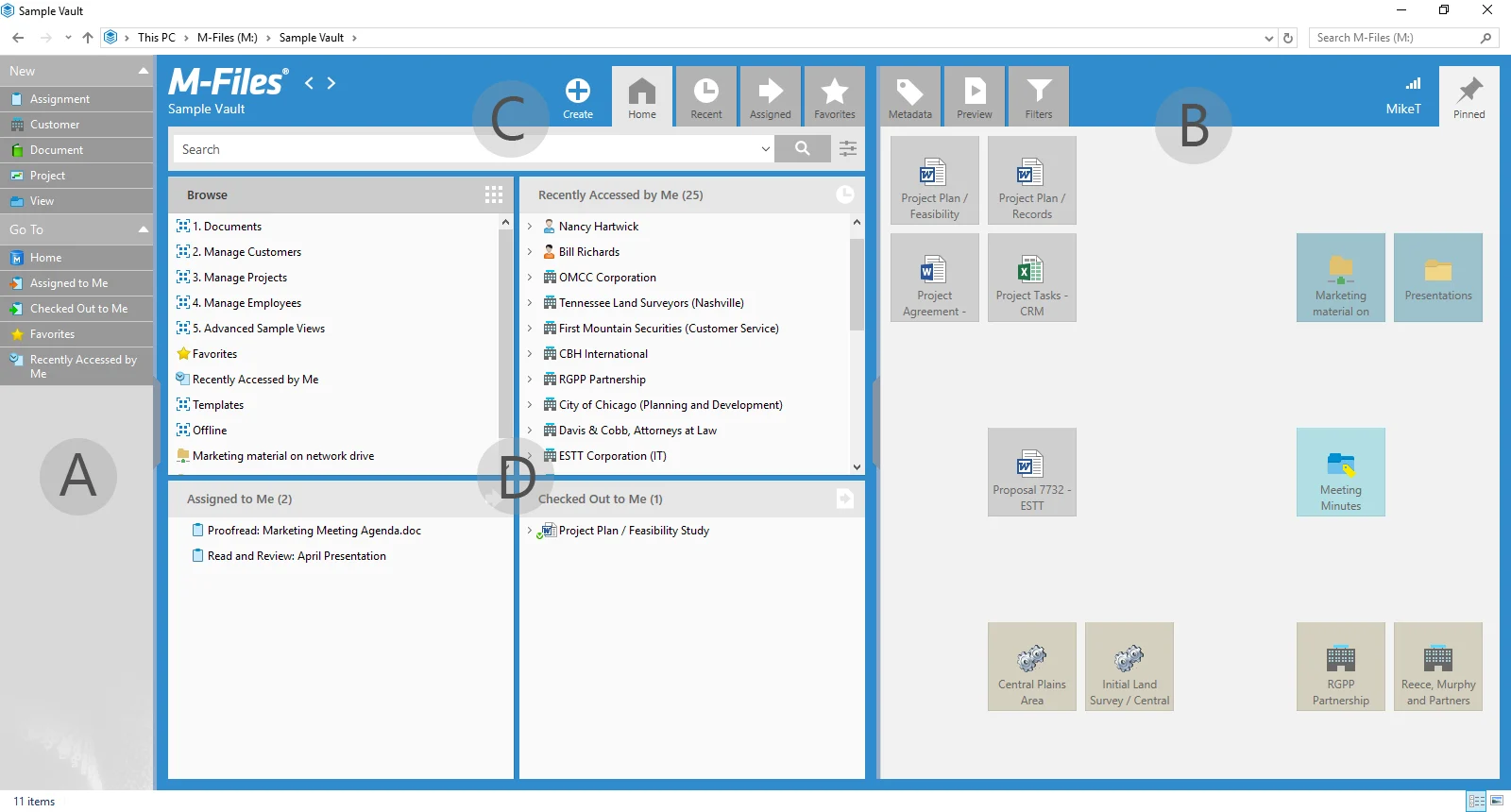
Task: Open the Home tab
Action: coord(642,96)
